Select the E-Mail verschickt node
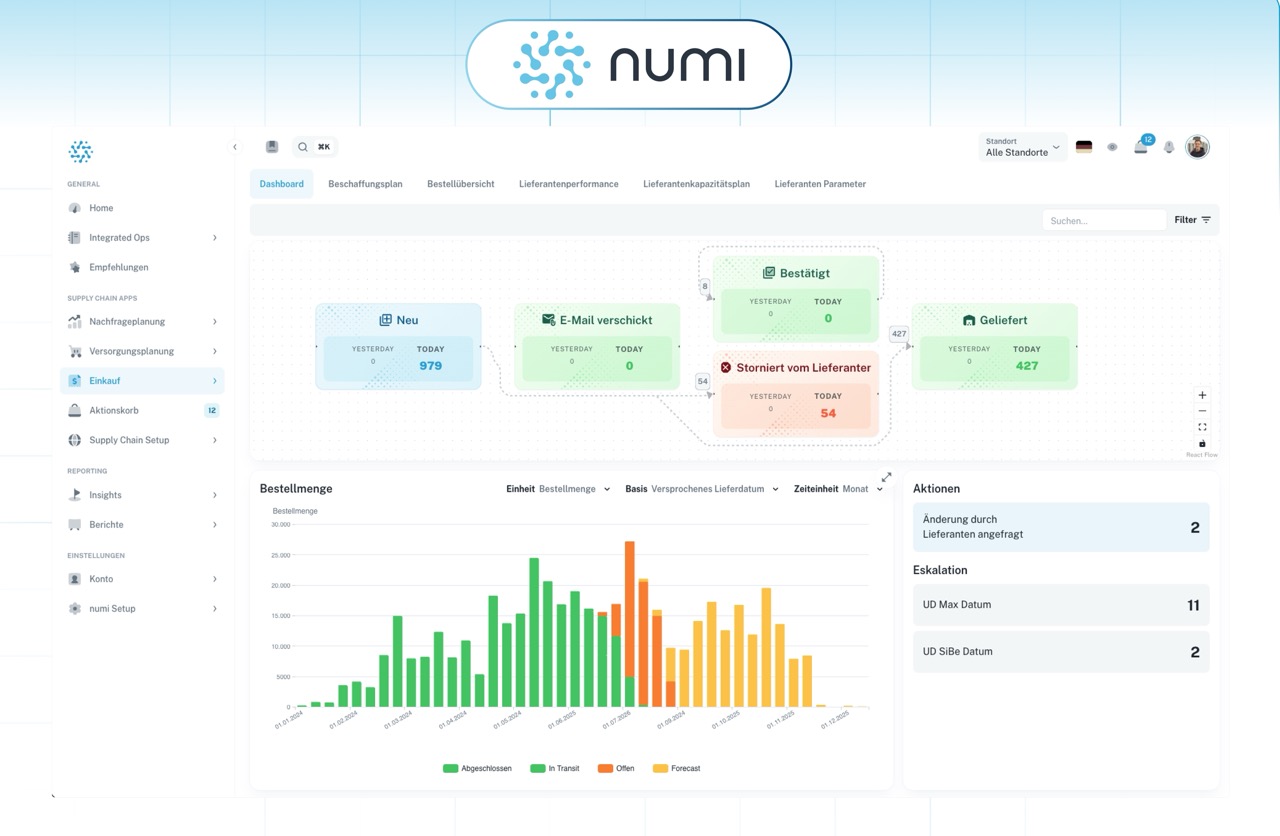 click(x=597, y=346)
